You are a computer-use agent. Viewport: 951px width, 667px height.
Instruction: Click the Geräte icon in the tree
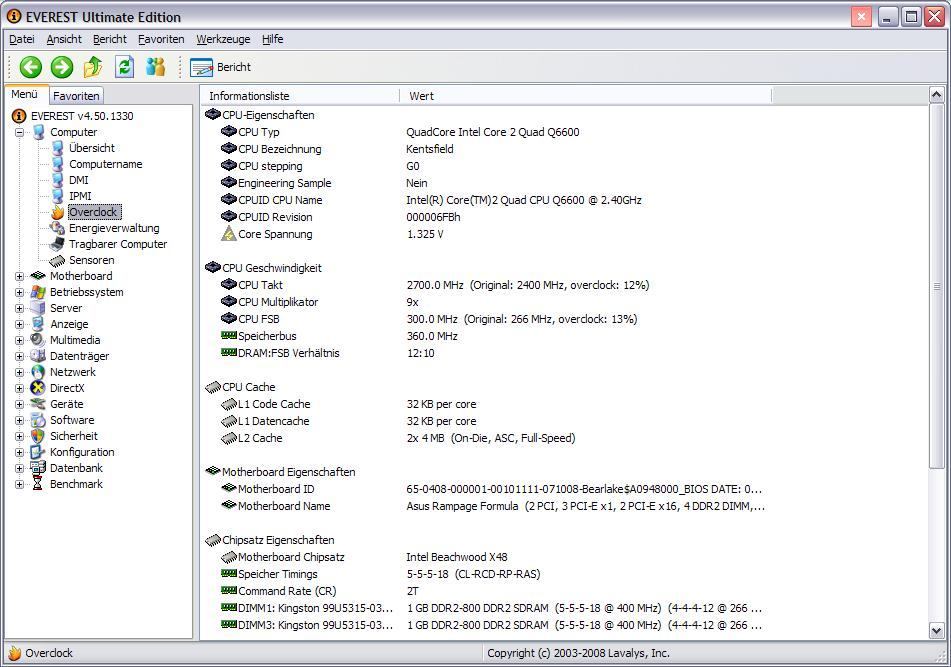point(38,404)
